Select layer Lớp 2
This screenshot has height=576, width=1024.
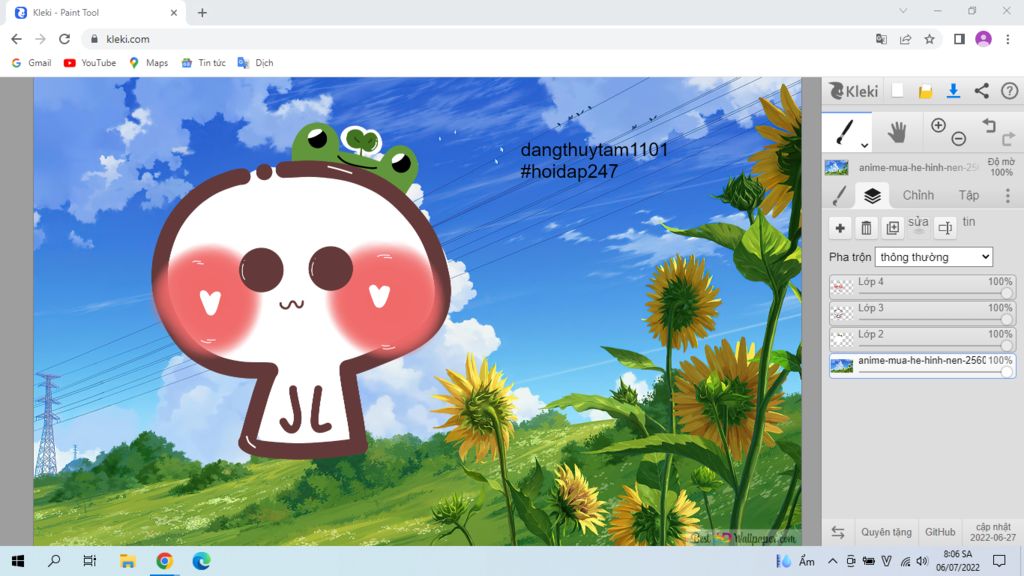point(922,340)
